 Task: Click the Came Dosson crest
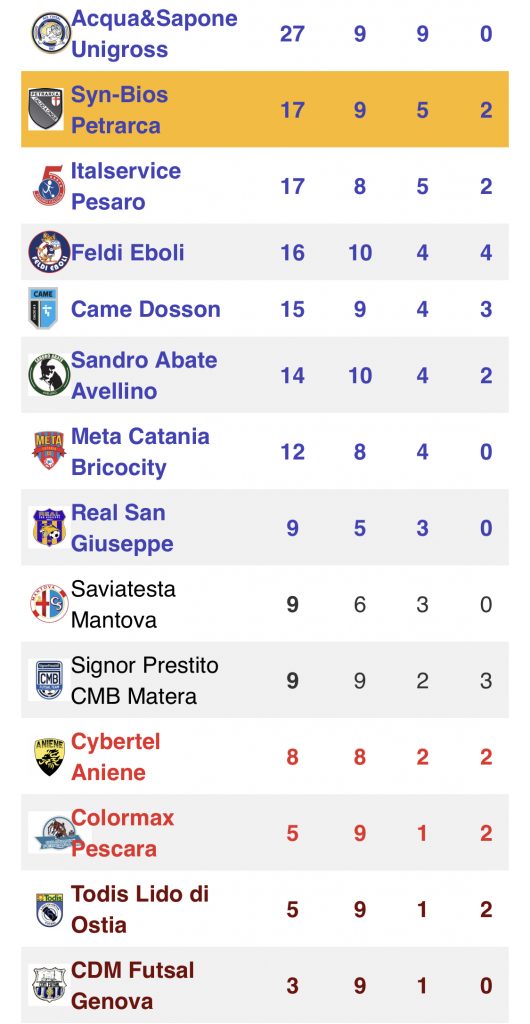coord(43,308)
